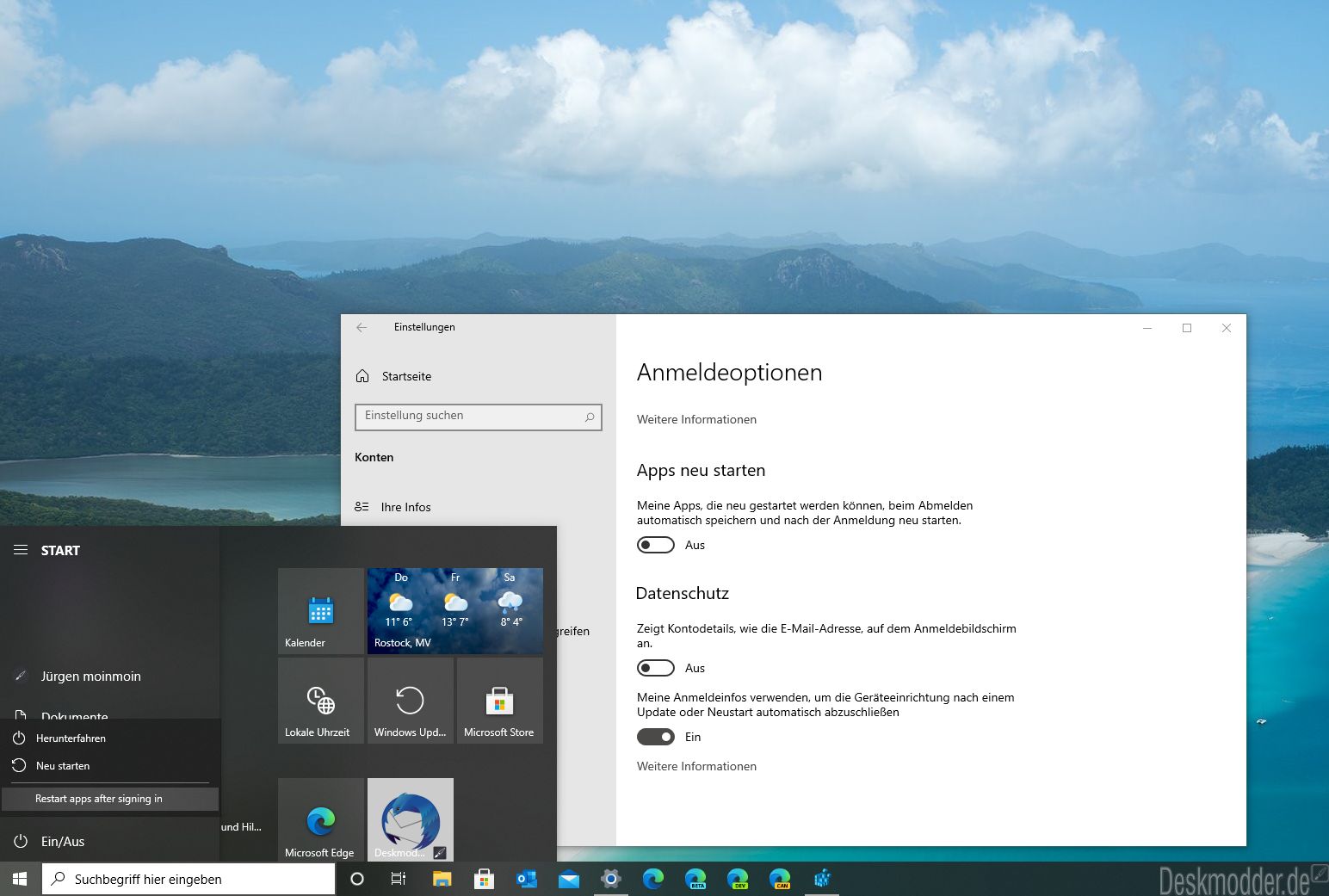
Task: Click the Ein/Aus power button
Action: click(x=49, y=842)
